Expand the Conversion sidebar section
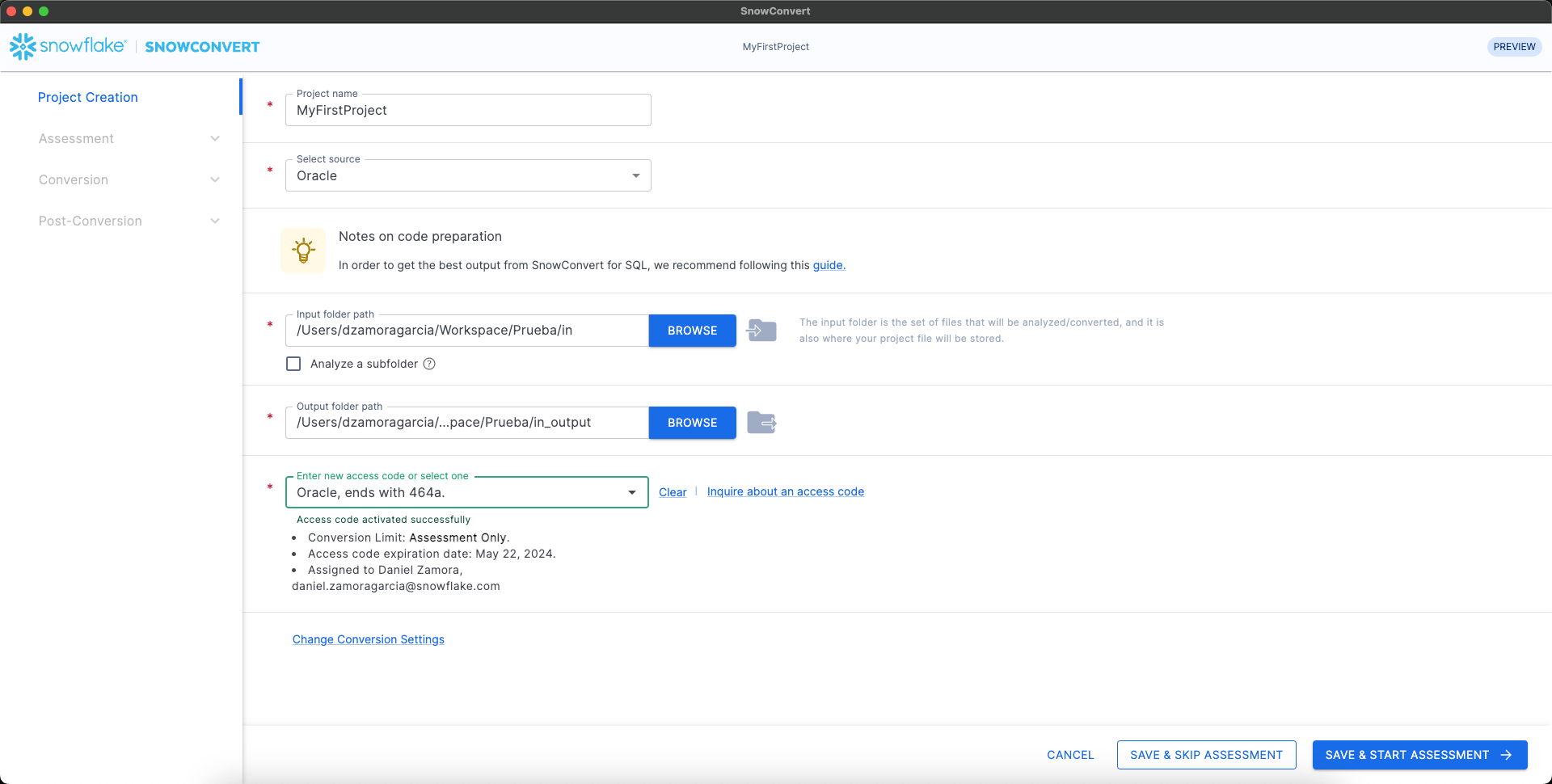The image size is (1552, 784). pos(215,179)
